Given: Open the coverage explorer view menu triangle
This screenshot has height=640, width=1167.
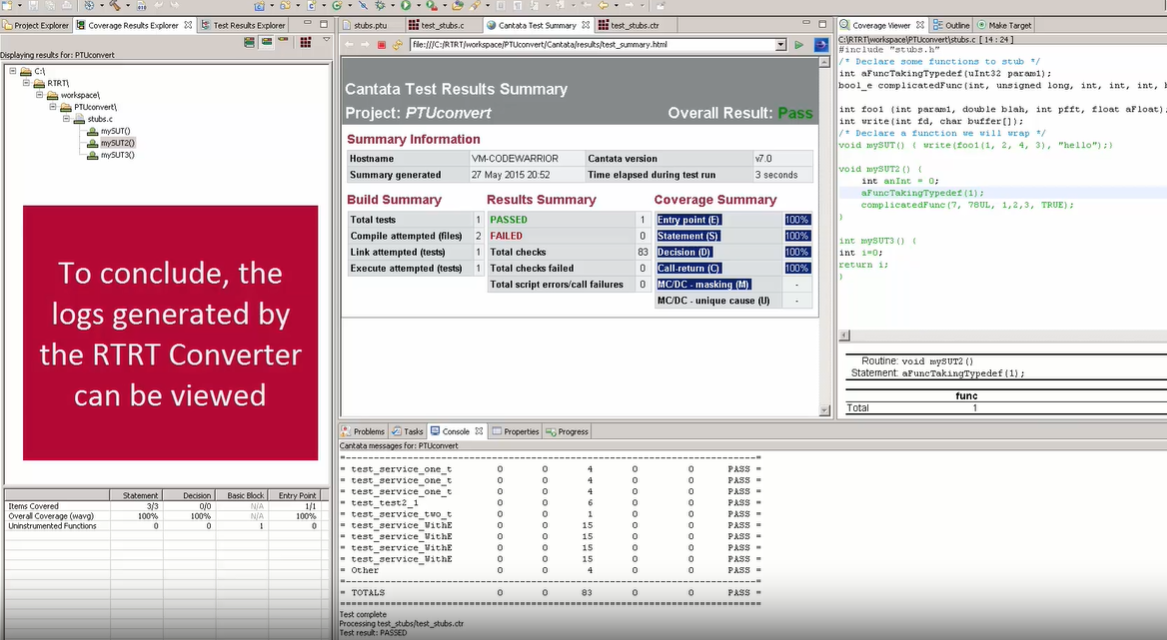Looking at the screenshot, I should [326, 40].
